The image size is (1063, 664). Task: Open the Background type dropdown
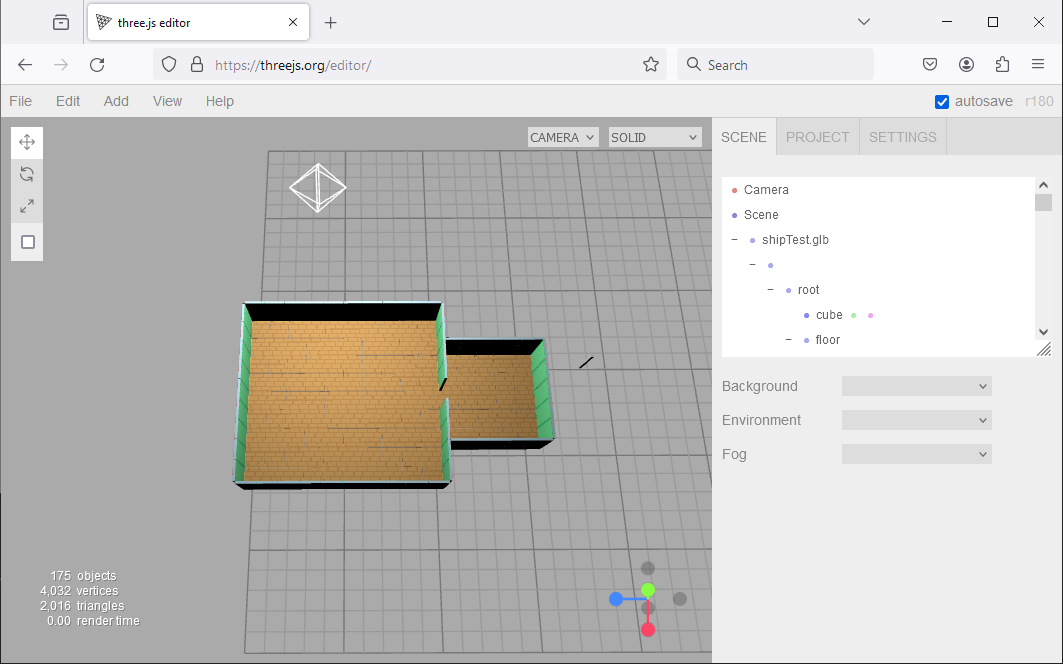[916, 386]
